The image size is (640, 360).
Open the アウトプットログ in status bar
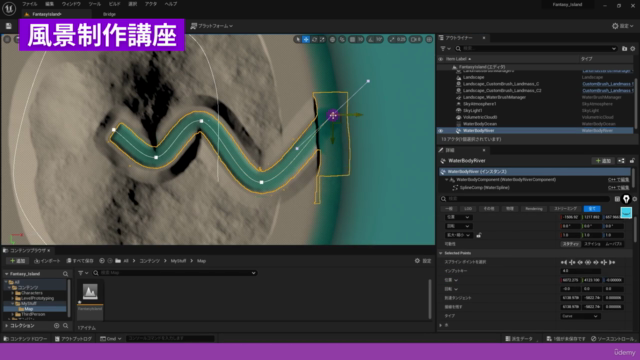click(x=74, y=339)
